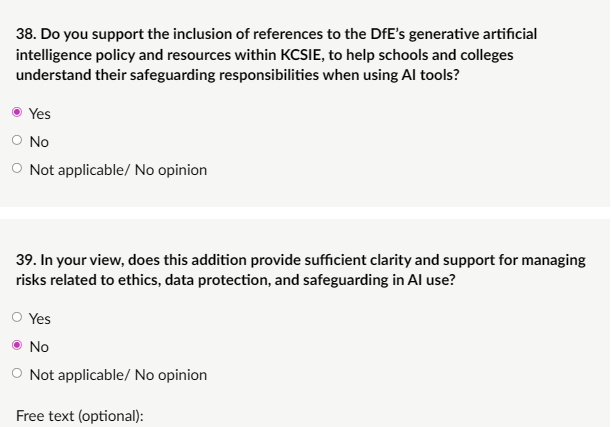Click the "Yes" label text under question 39
Viewport: 611px width, 427px height.
click(x=40, y=319)
